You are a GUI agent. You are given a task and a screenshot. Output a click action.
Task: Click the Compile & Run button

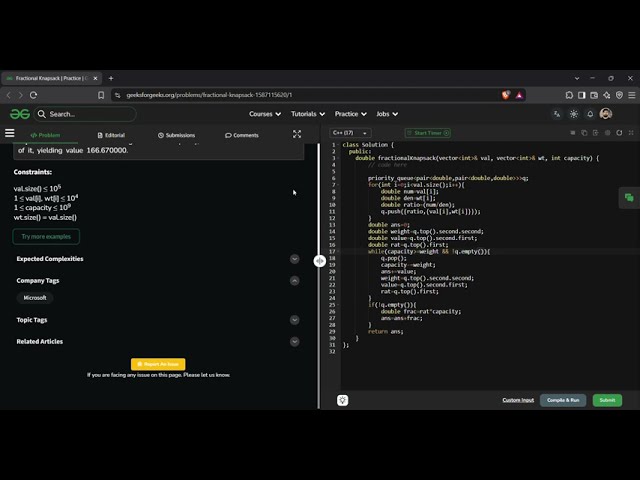click(x=563, y=400)
